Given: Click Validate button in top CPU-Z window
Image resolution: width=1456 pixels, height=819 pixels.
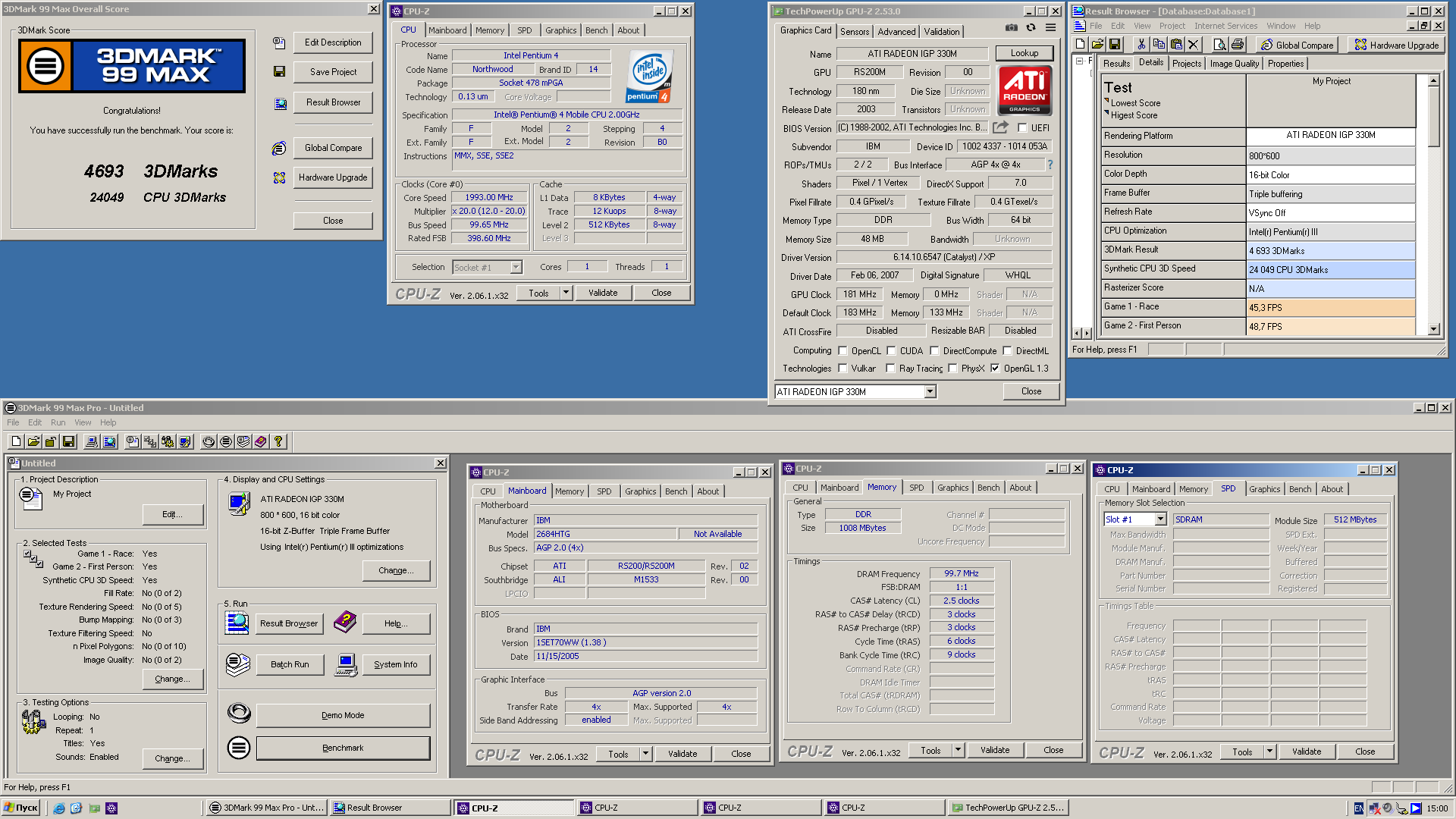Looking at the screenshot, I should 603,293.
